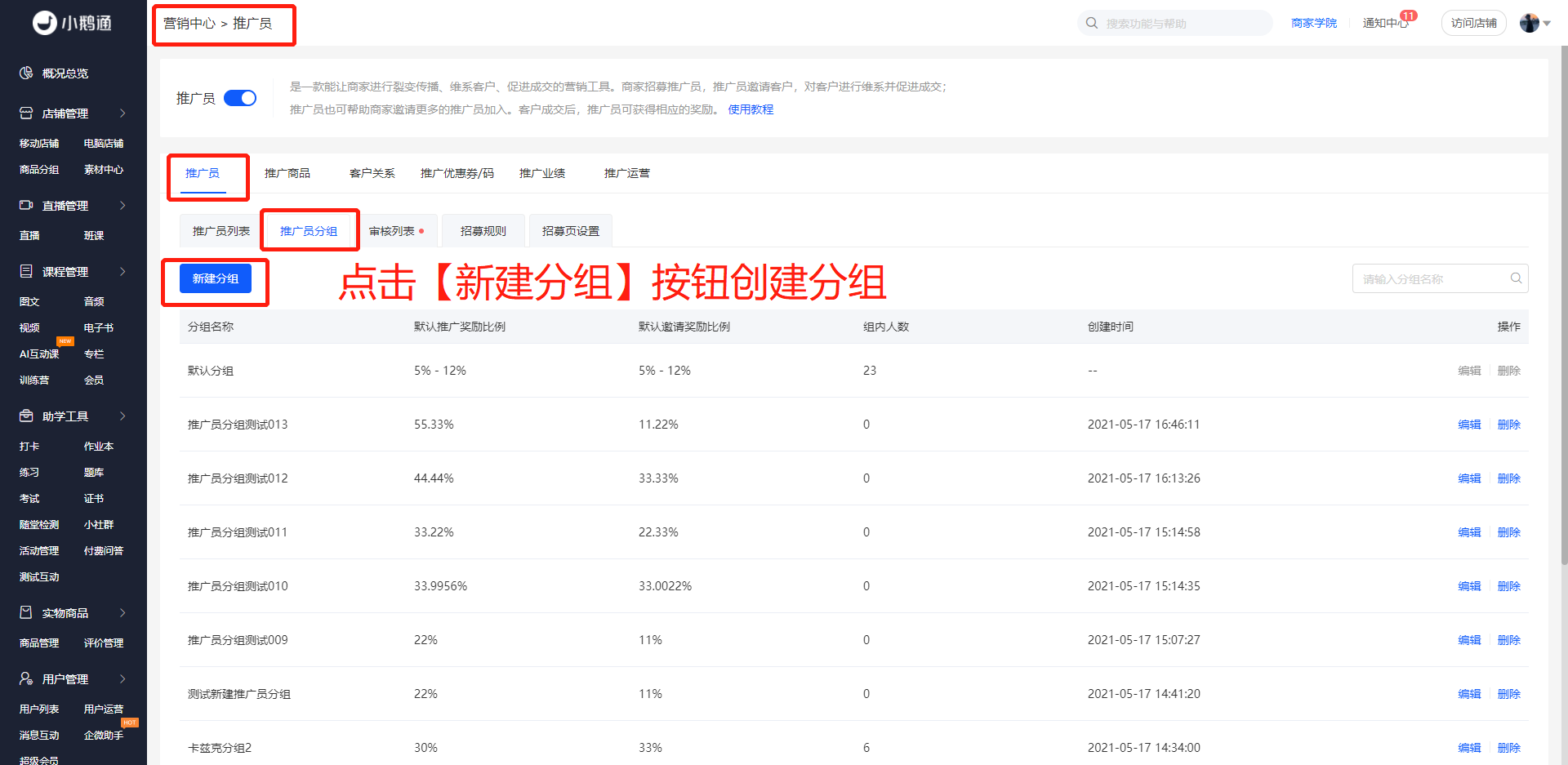Edit group 推广员分组测试010
The image size is (1568, 765).
tap(1469, 586)
